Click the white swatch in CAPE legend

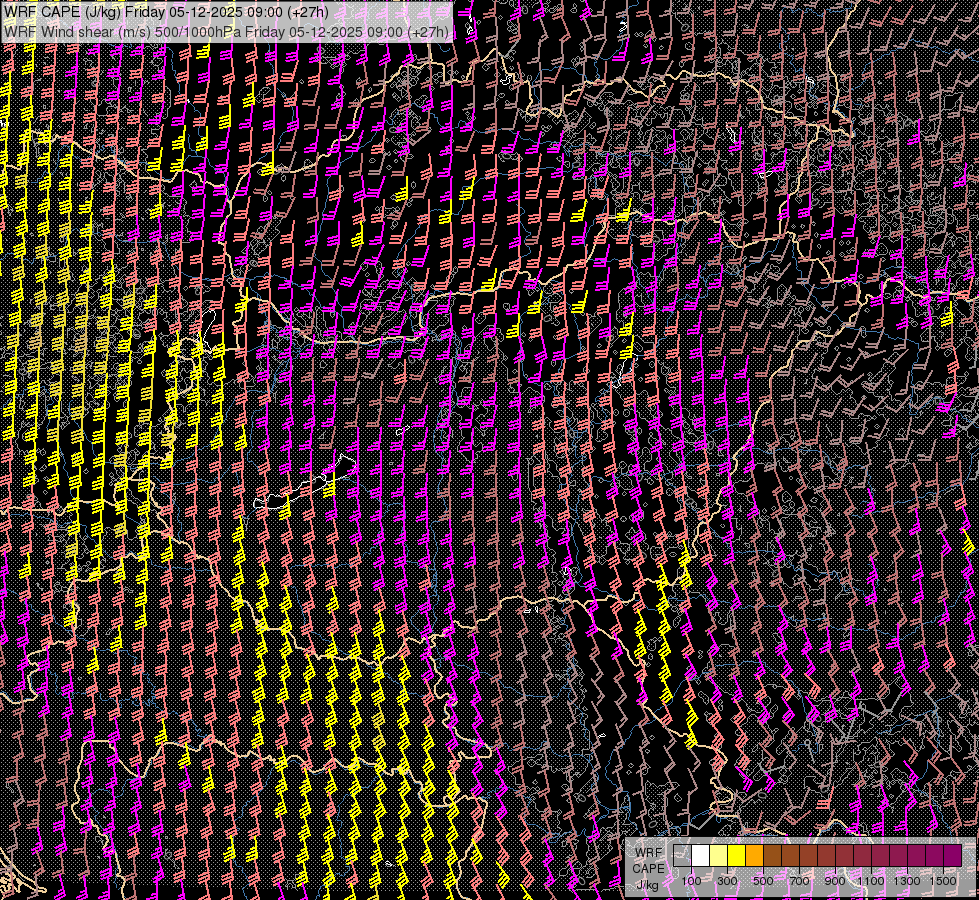point(700,856)
